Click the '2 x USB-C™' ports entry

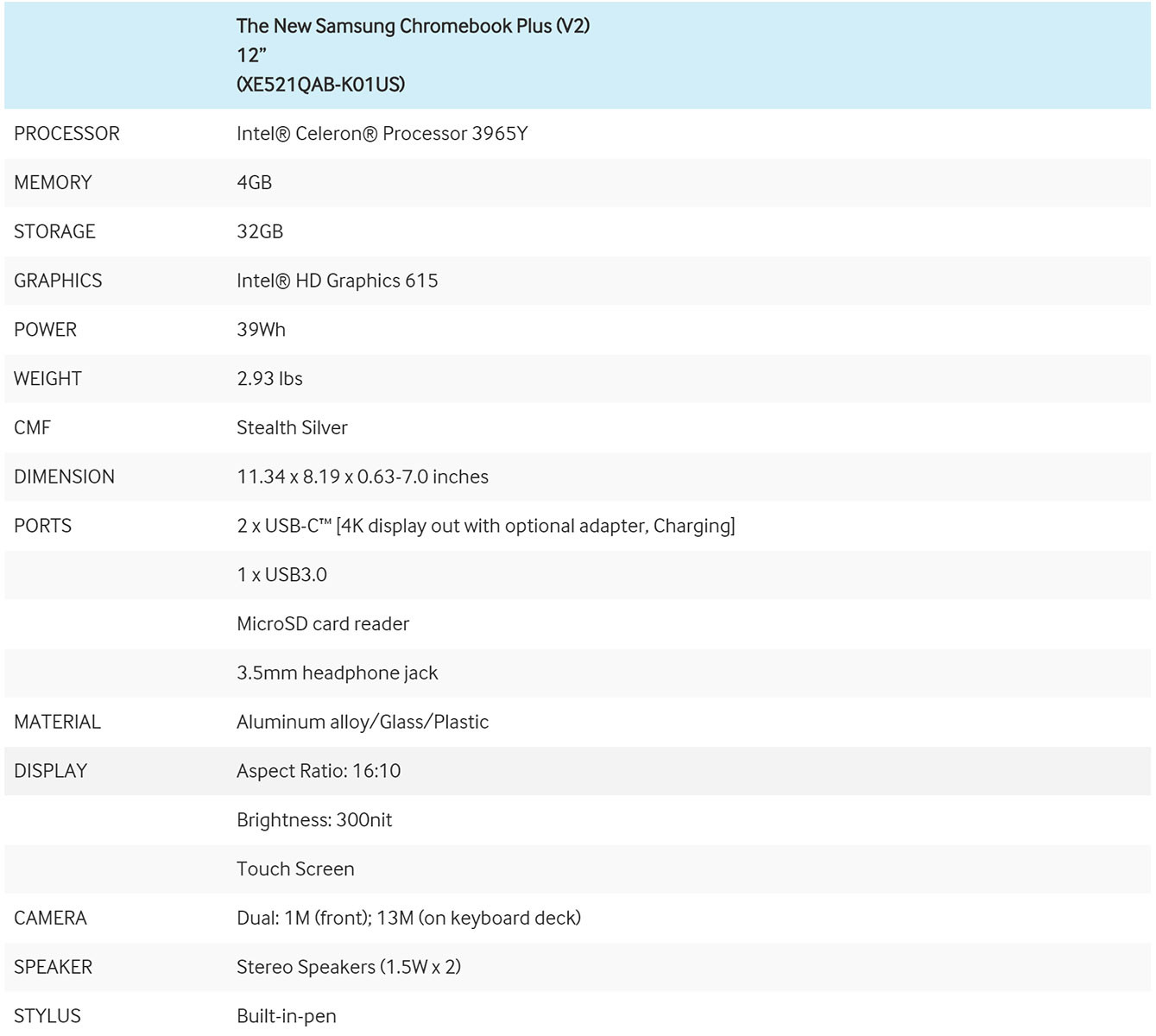[486, 526]
